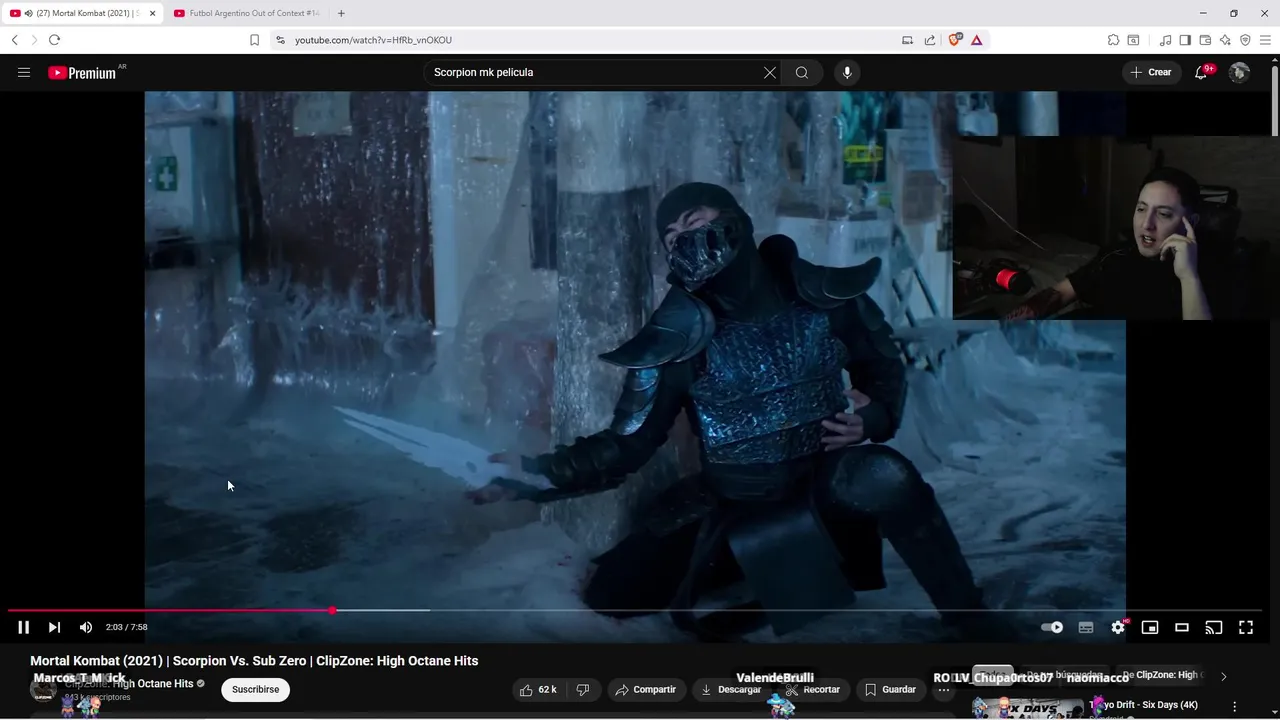Screen dimensions: 1280x720
Task: Enter fullscreen mode
Action: click(1246, 627)
